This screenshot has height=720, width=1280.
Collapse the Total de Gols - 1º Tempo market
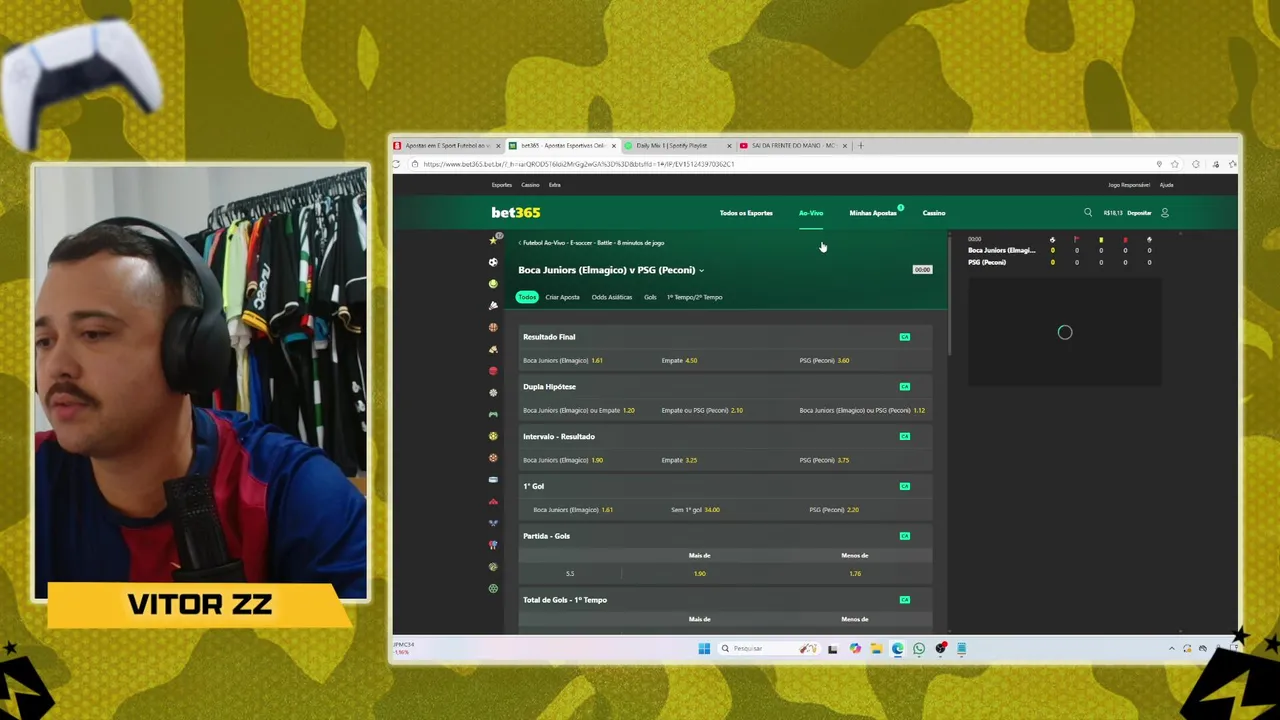tap(725, 600)
